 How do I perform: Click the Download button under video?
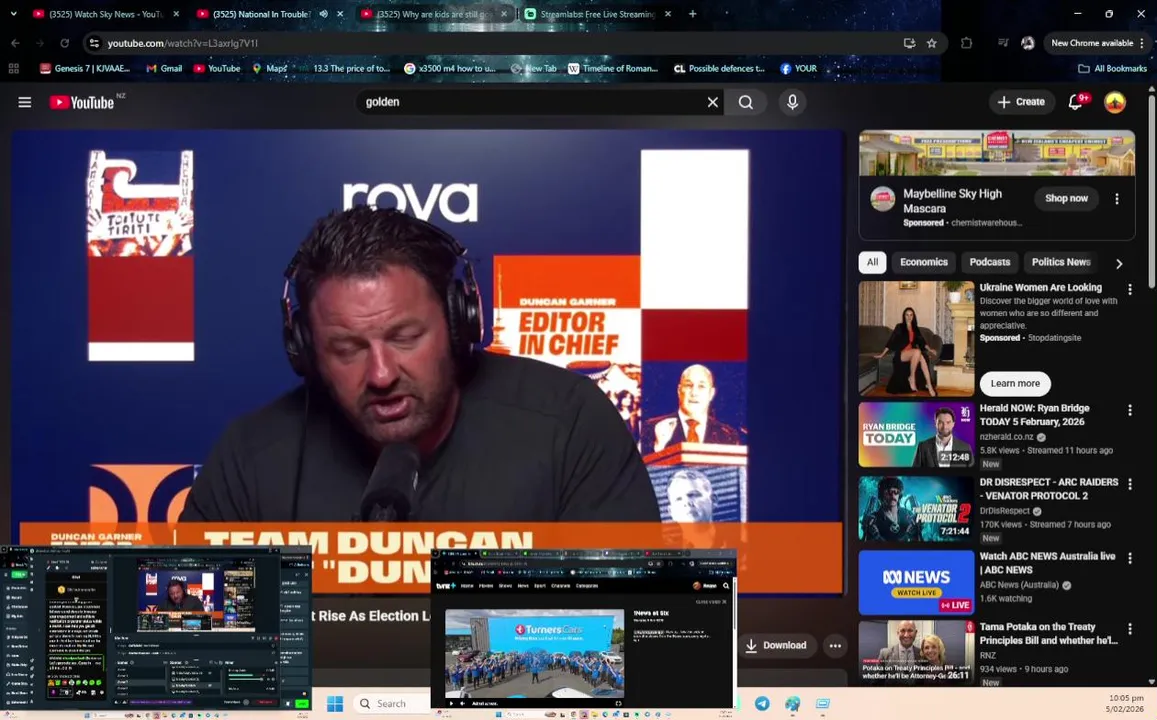(x=776, y=645)
